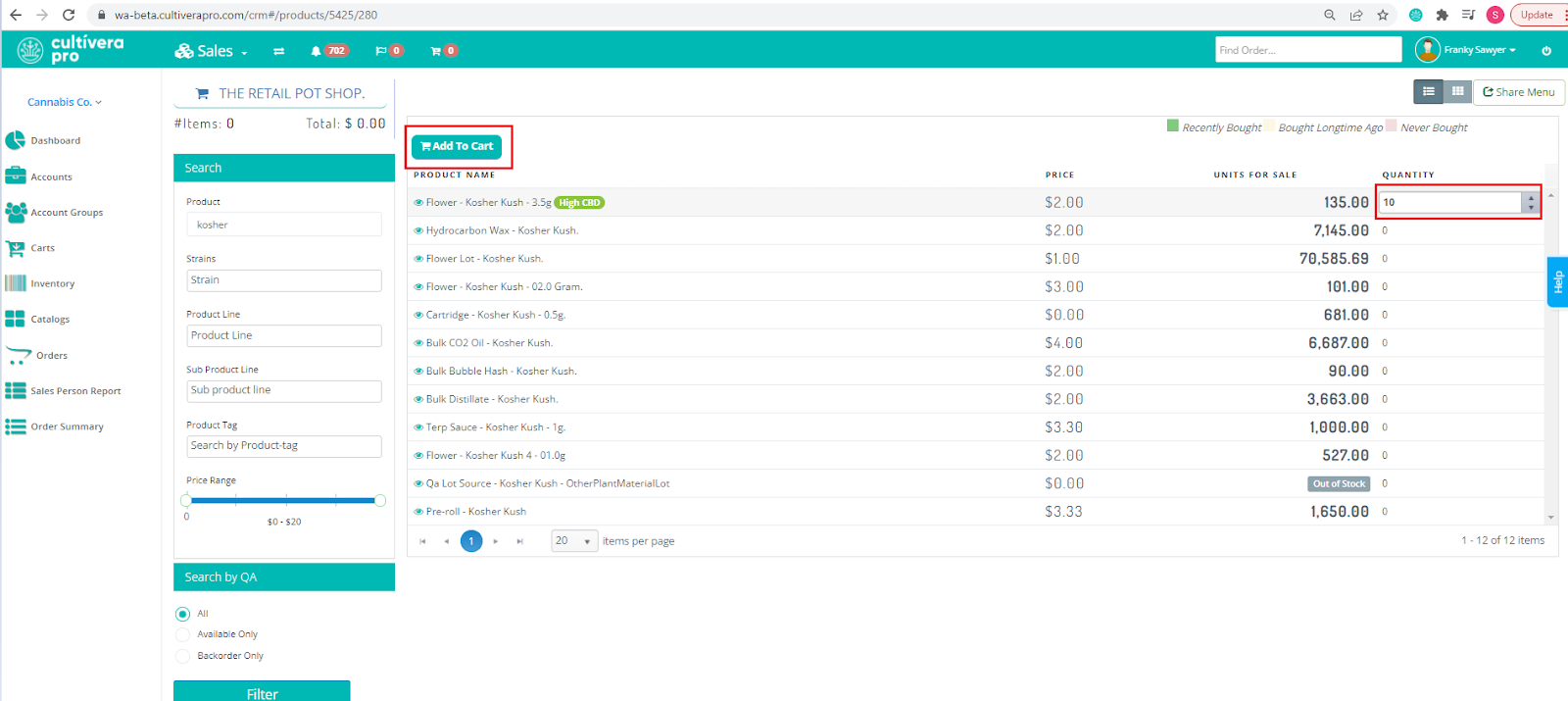The width and height of the screenshot is (1568, 701).
Task: View details eye for Pre-roll Kosher Kush
Action: [418, 512]
